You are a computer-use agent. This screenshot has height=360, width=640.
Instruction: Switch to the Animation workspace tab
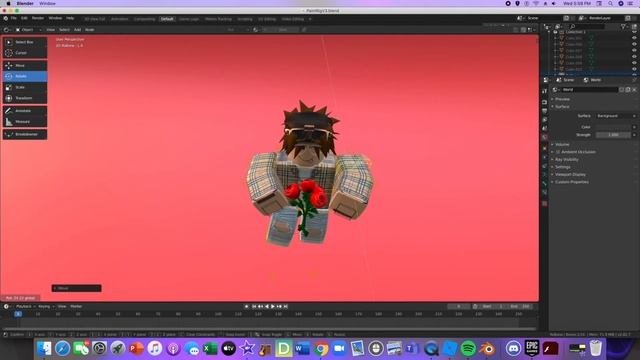pos(120,19)
